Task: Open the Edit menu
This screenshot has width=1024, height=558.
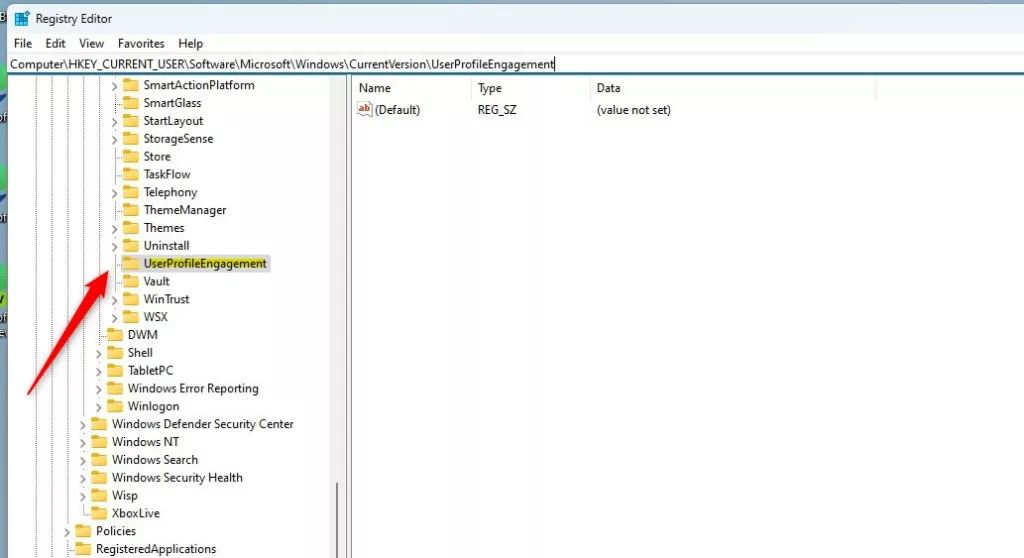Action: pyautogui.click(x=56, y=43)
